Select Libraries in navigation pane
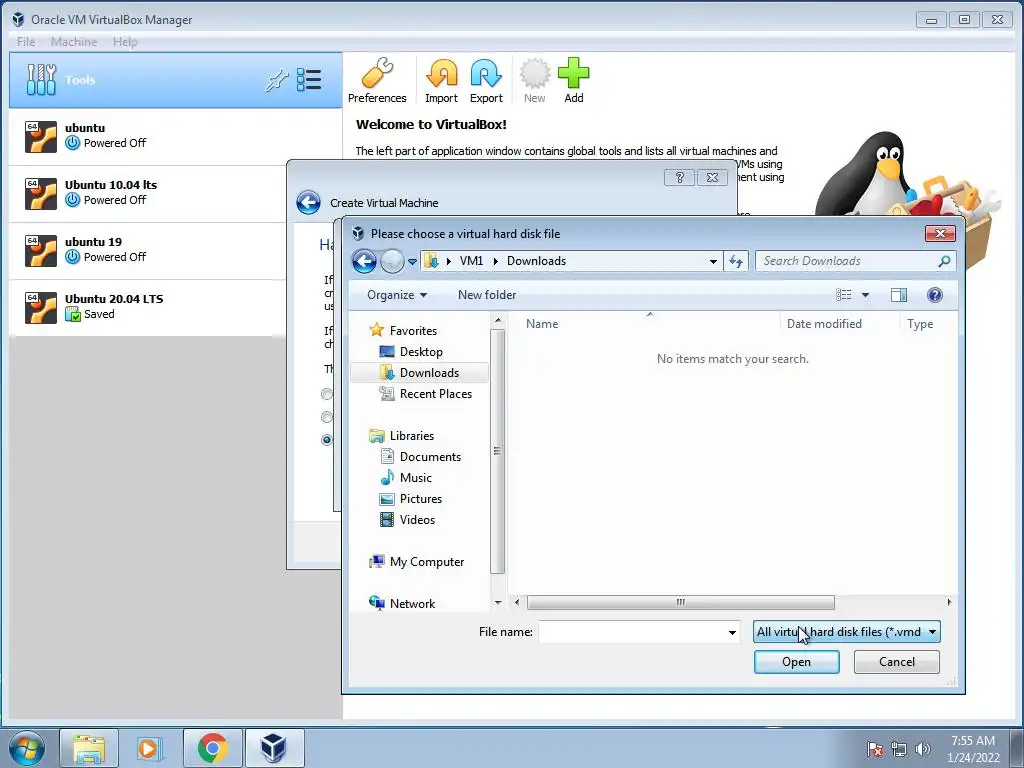The height and width of the screenshot is (768, 1024). pos(411,436)
